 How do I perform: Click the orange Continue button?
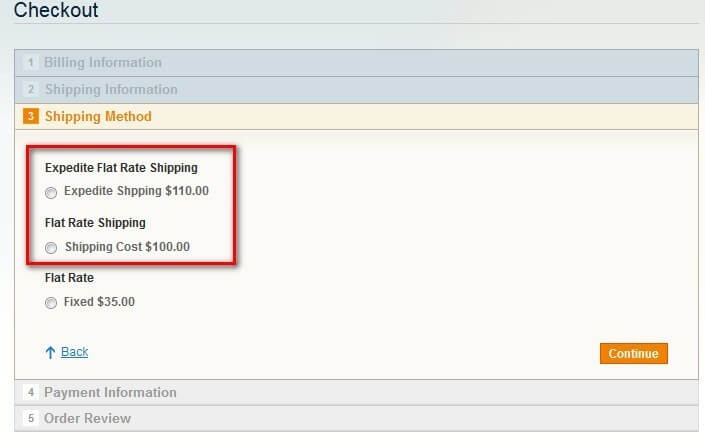pos(634,354)
